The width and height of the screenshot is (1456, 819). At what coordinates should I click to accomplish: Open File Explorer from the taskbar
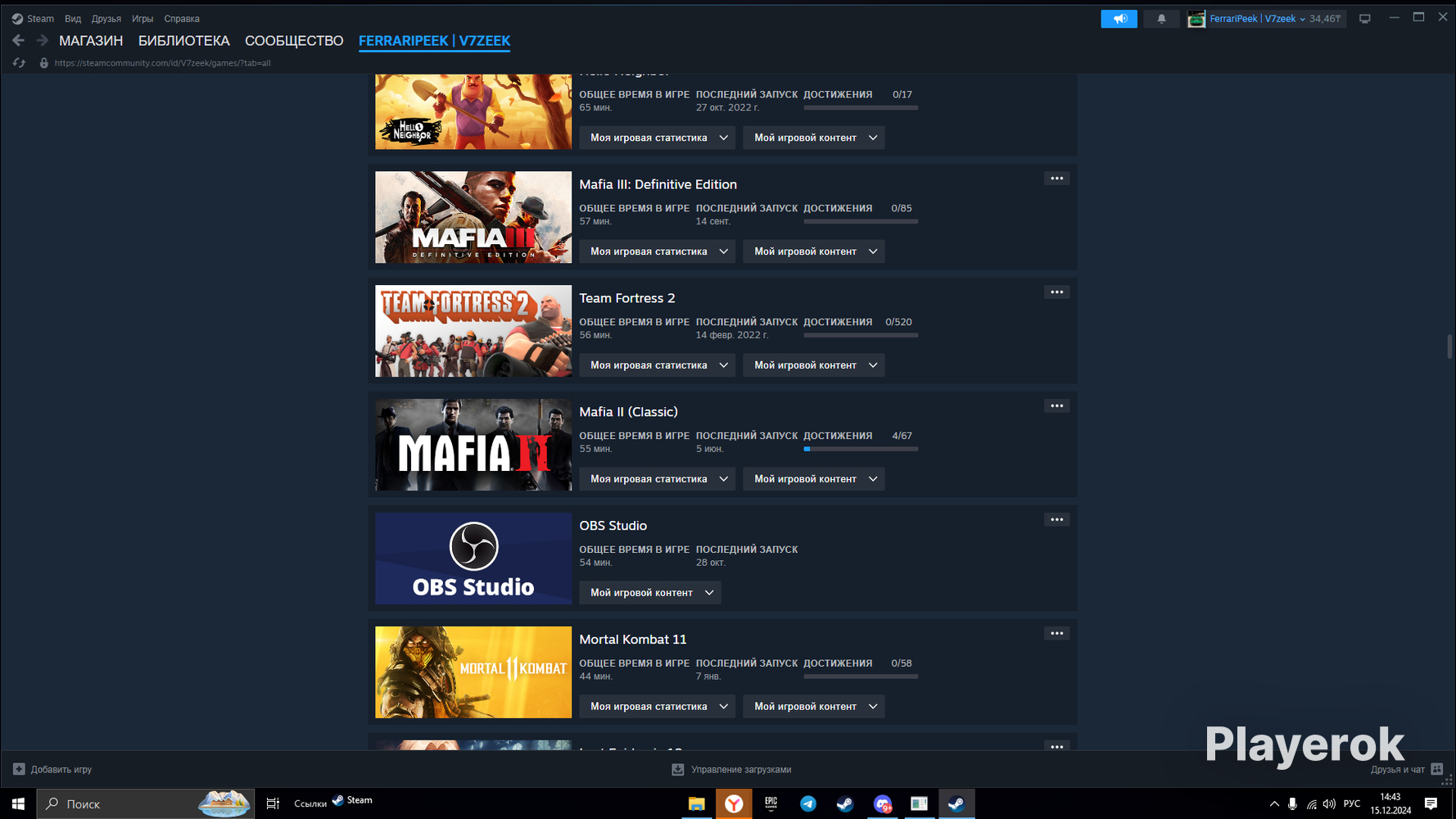[x=696, y=804]
